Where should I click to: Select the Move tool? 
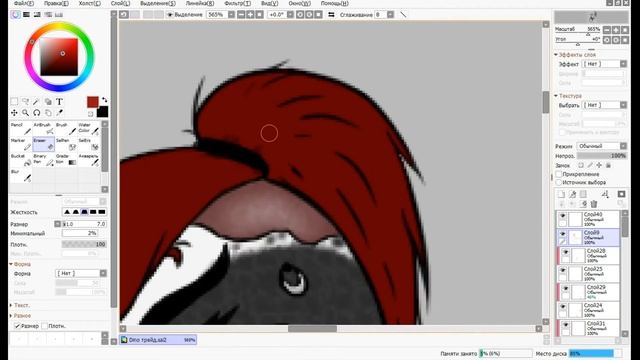(x=14, y=113)
